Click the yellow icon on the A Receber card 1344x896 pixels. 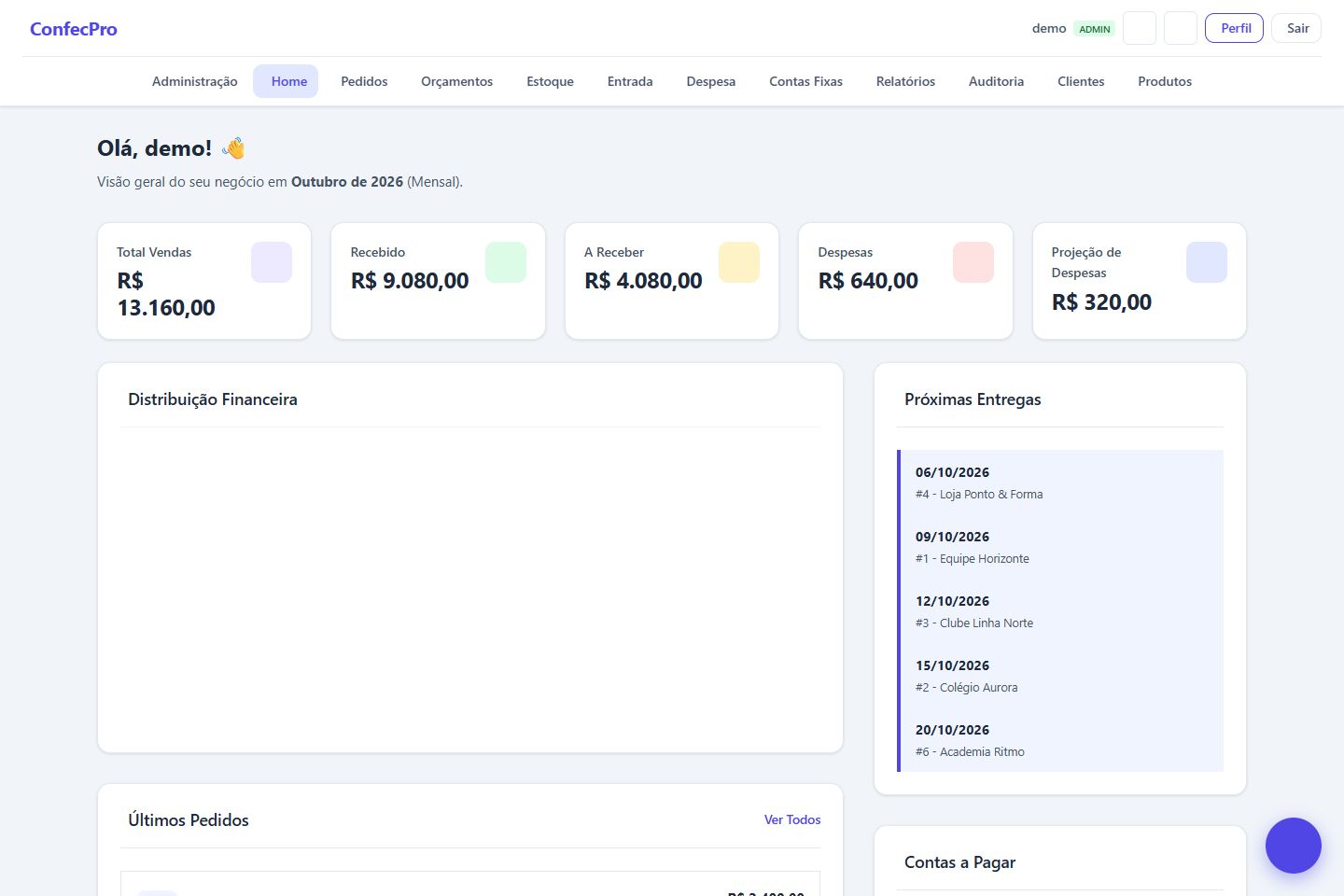tap(739, 262)
